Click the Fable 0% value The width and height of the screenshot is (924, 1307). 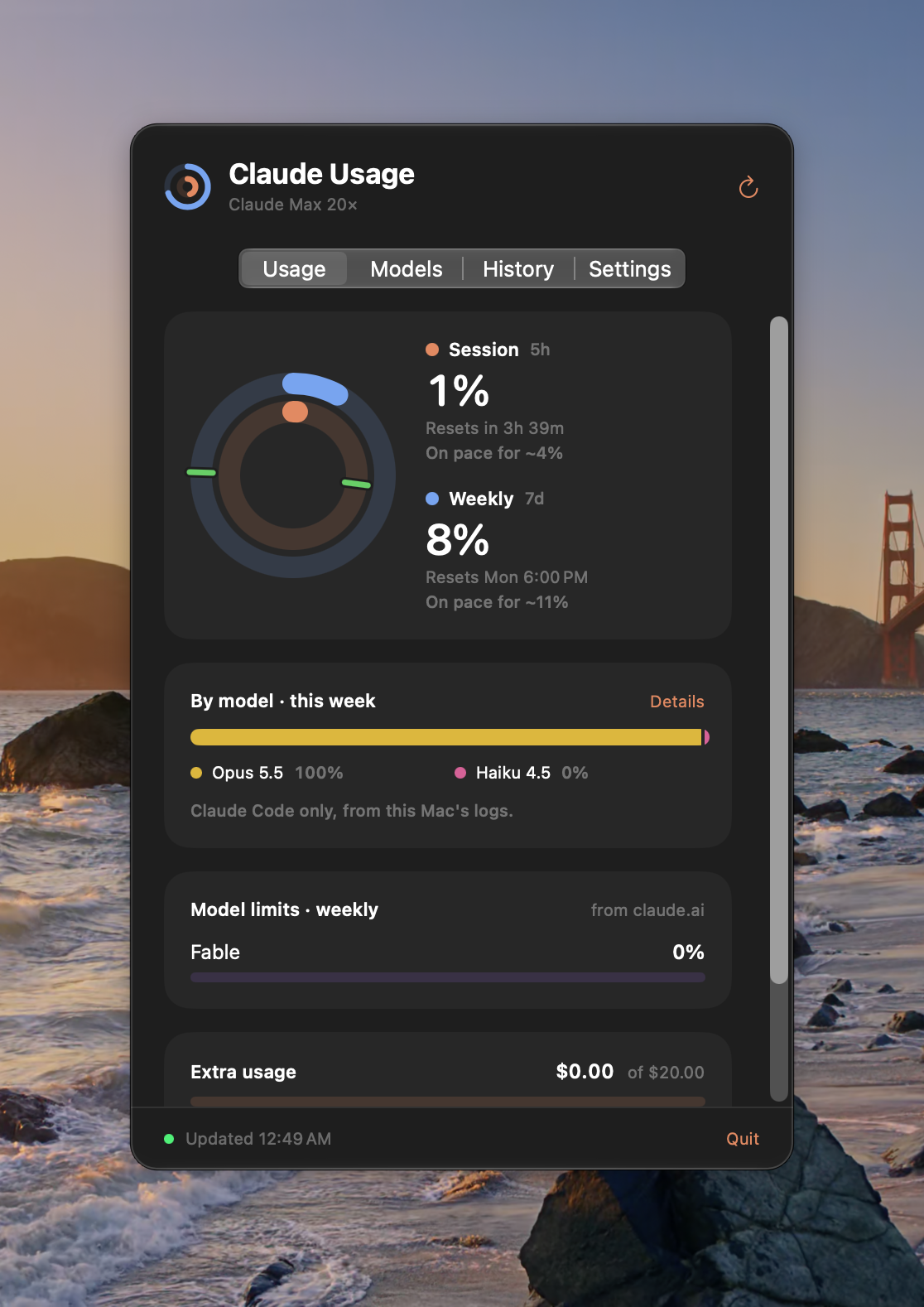pyautogui.click(x=688, y=953)
